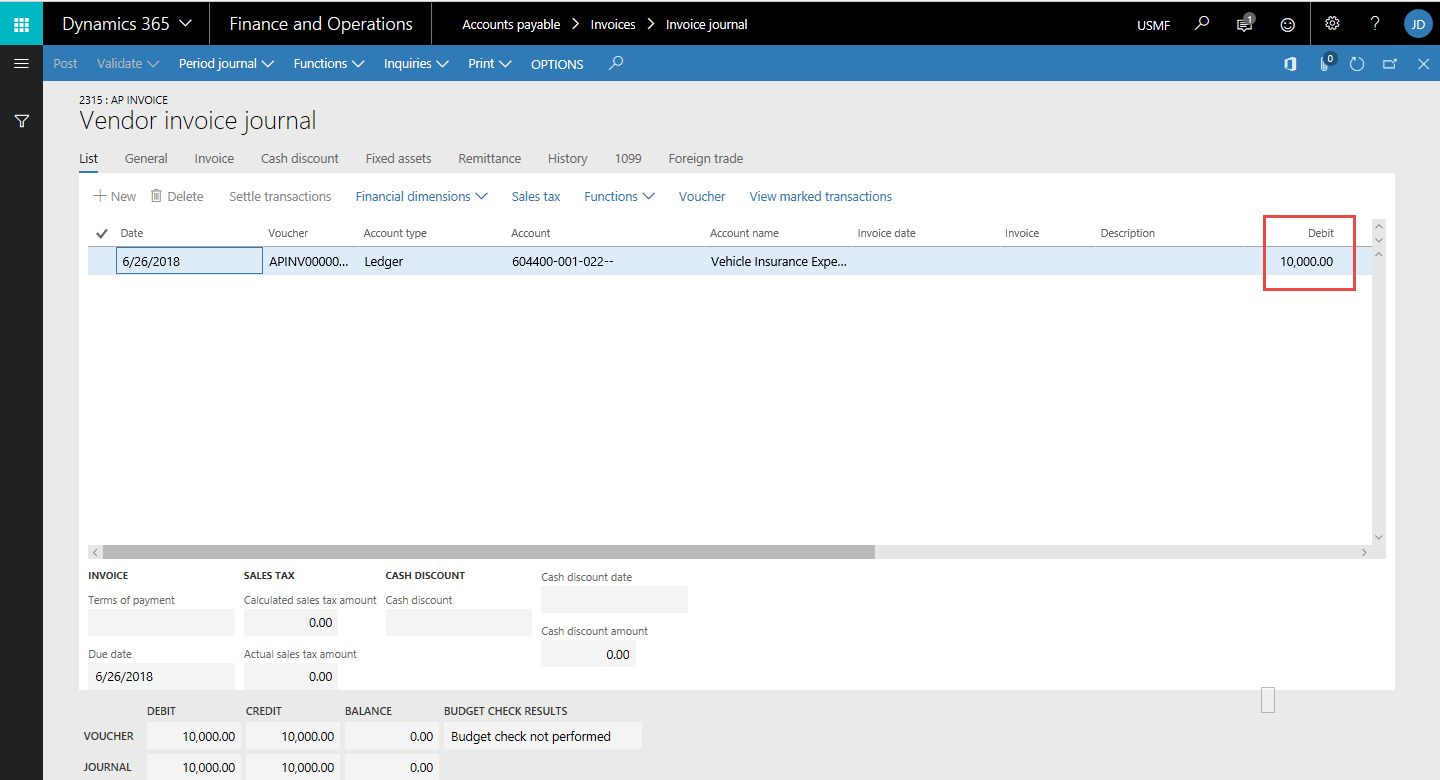The image size is (1440, 780).
Task: Open the filter pane funnel icon
Action: (21, 121)
